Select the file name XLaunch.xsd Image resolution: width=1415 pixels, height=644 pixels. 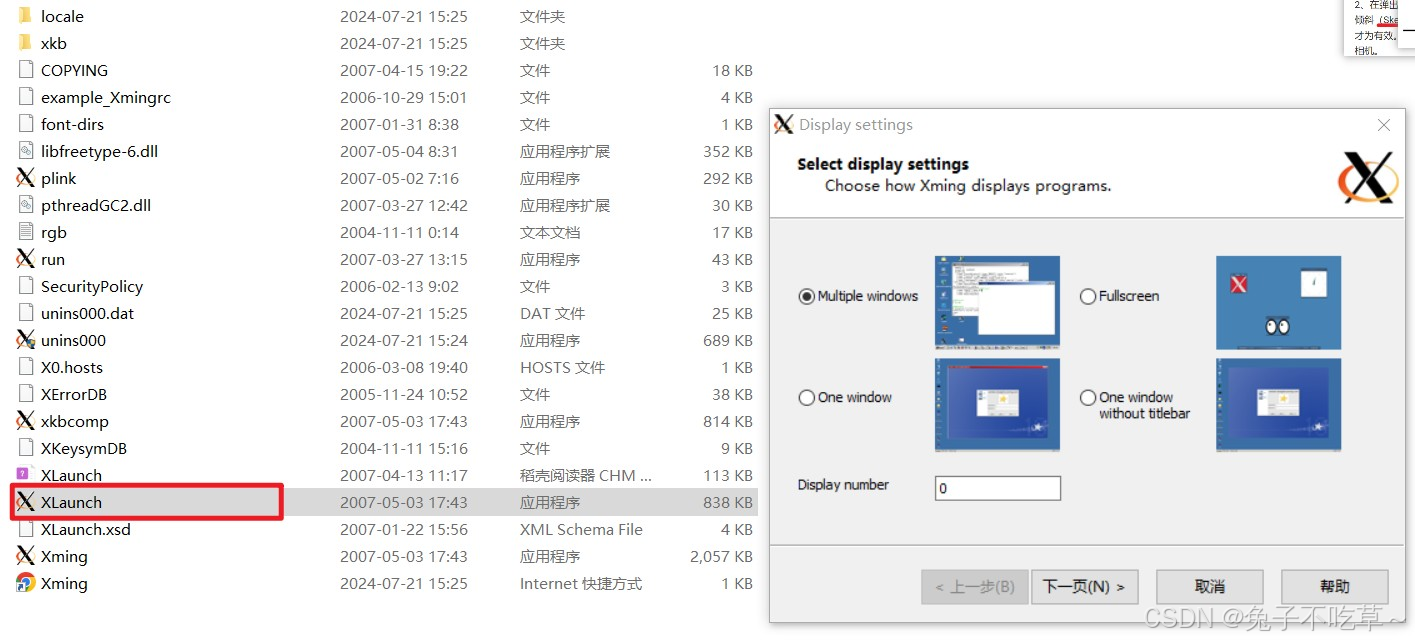pyautogui.click(x=86, y=529)
